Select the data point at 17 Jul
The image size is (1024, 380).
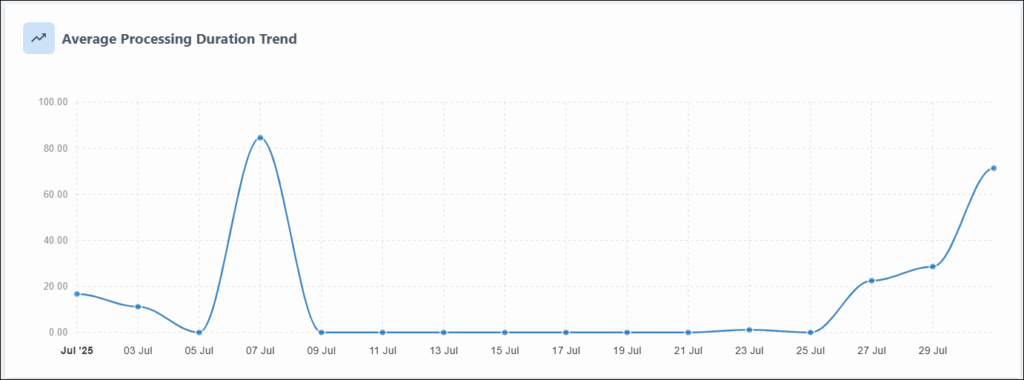[566, 332]
